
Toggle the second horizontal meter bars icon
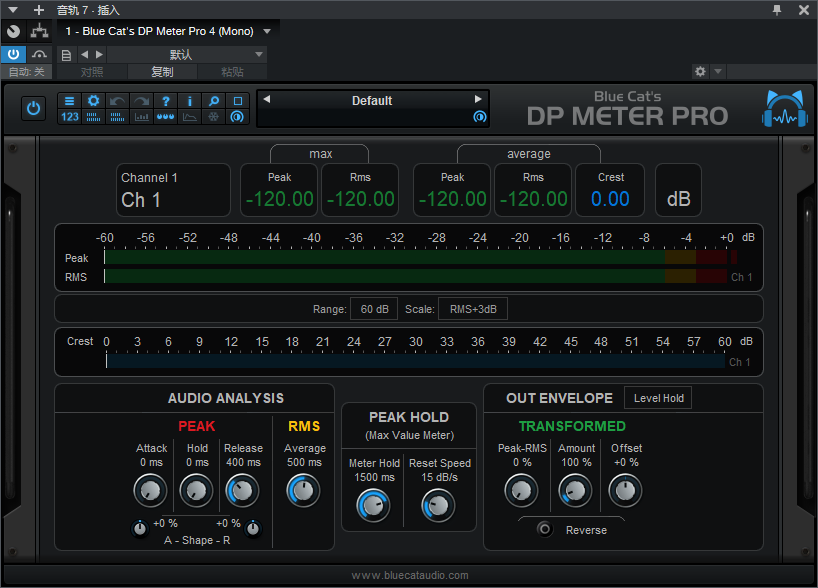(x=117, y=116)
